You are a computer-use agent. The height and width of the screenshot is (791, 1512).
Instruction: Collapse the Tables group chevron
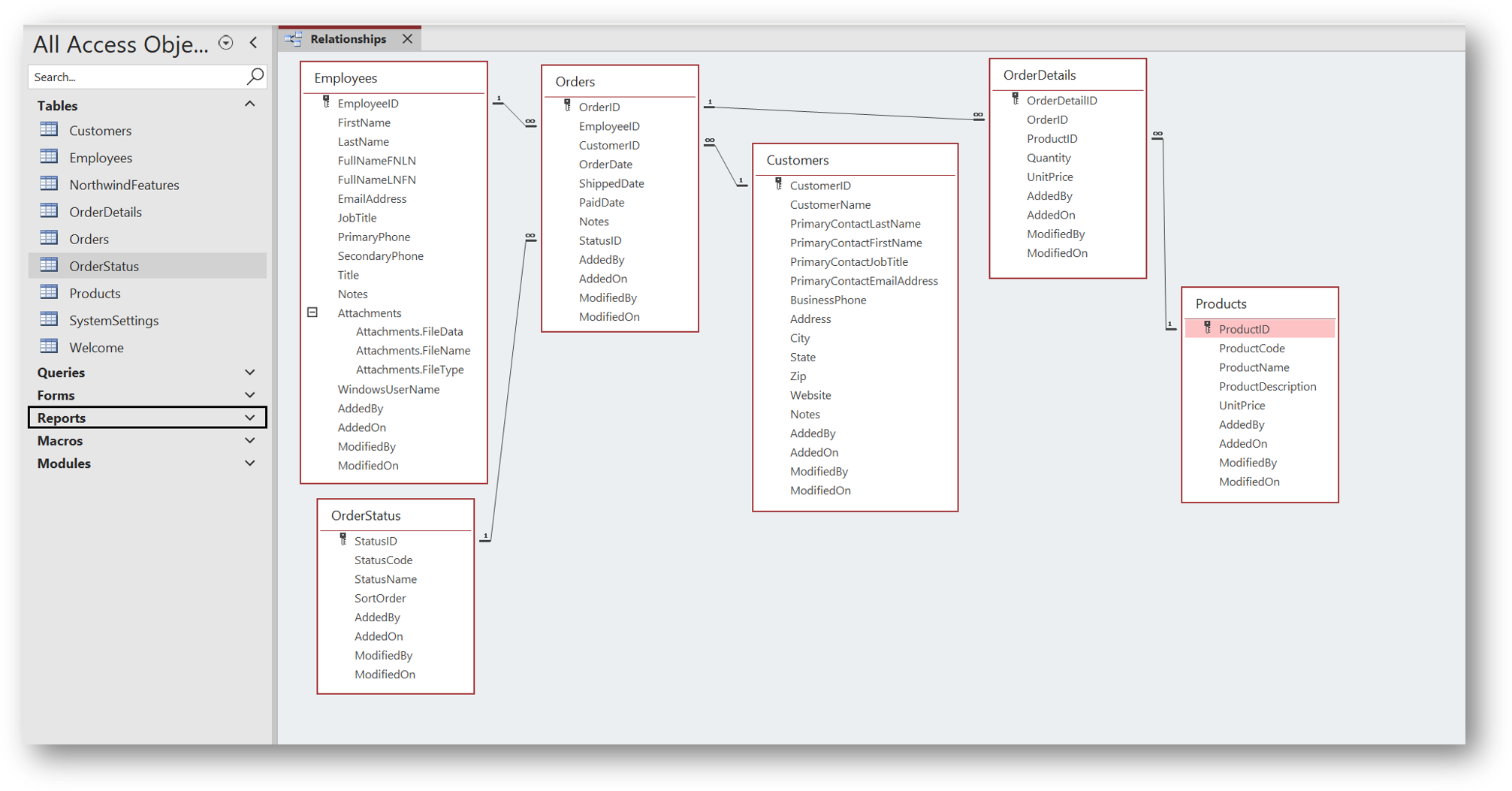(250, 104)
